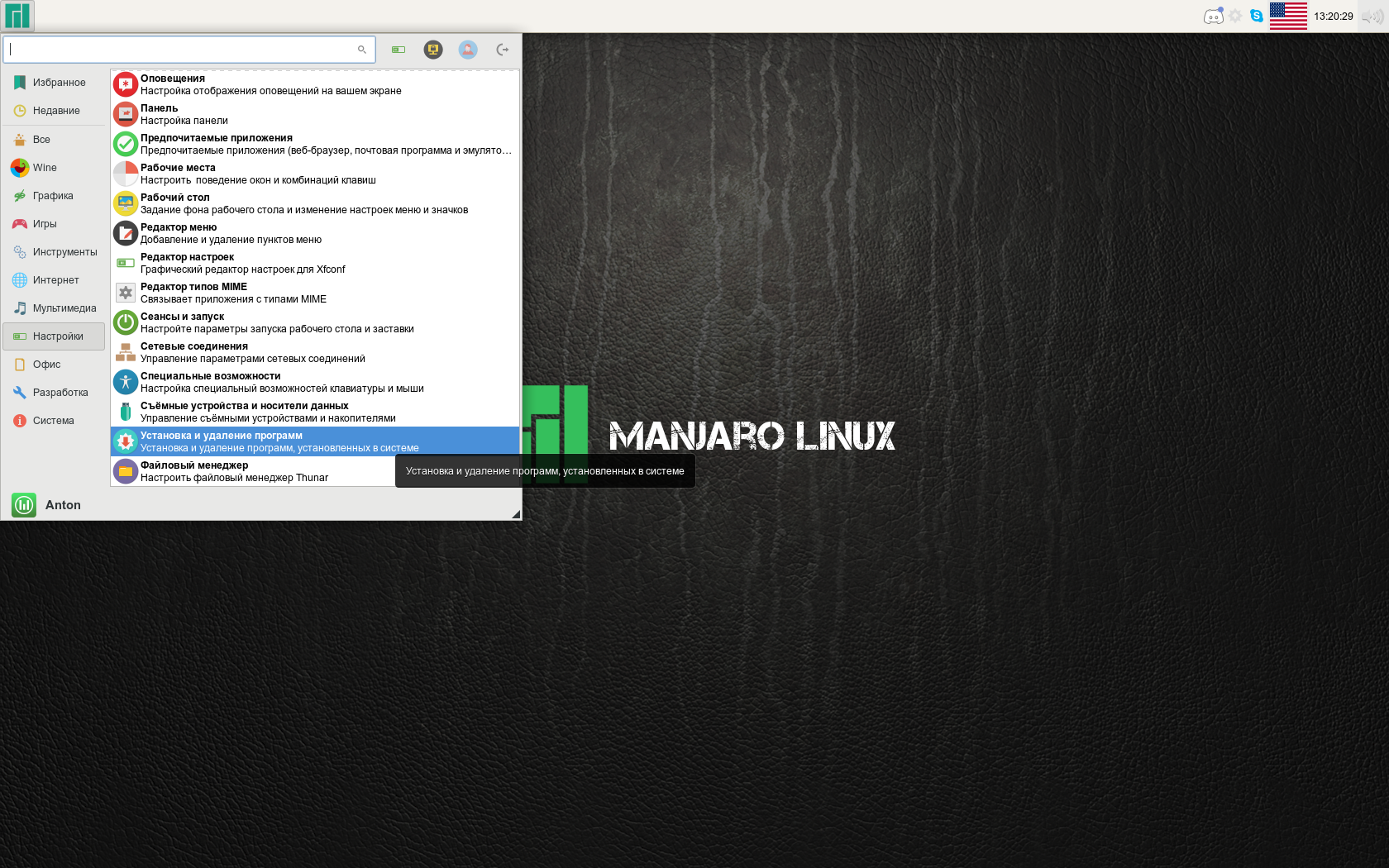Open Сеансы и запуск settings
Image resolution: width=1389 pixels, height=868 pixels.
pos(315,322)
